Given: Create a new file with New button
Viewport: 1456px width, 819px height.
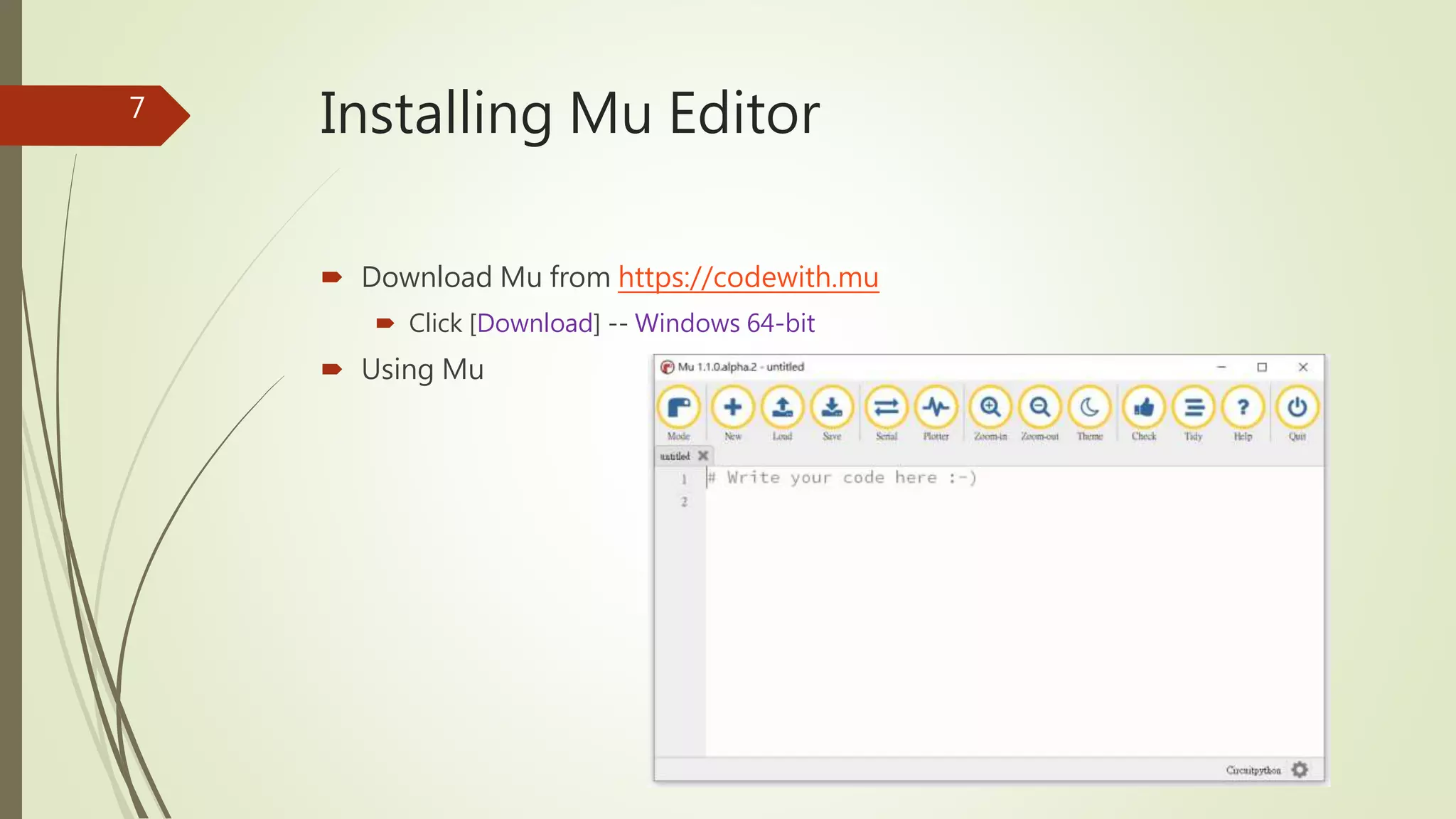Looking at the screenshot, I should click(x=732, y=414).
